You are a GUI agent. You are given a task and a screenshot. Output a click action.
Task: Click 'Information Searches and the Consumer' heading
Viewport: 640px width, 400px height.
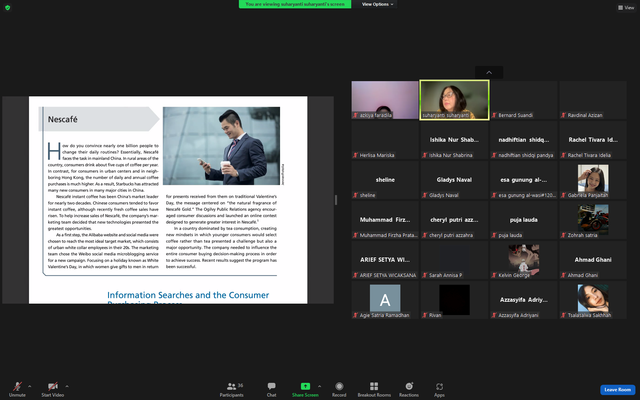tap(188, 295)
